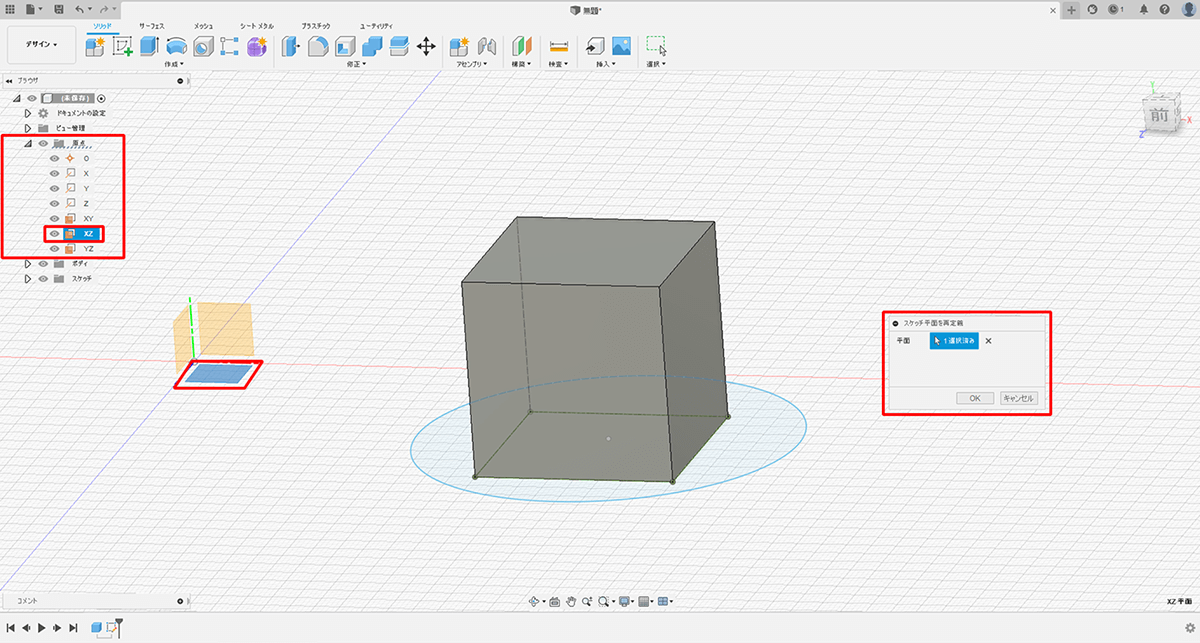This screenshot has width=1200, height=643.
Task: Toggle the root component activate radio button
Action: [x=102, y=98]
